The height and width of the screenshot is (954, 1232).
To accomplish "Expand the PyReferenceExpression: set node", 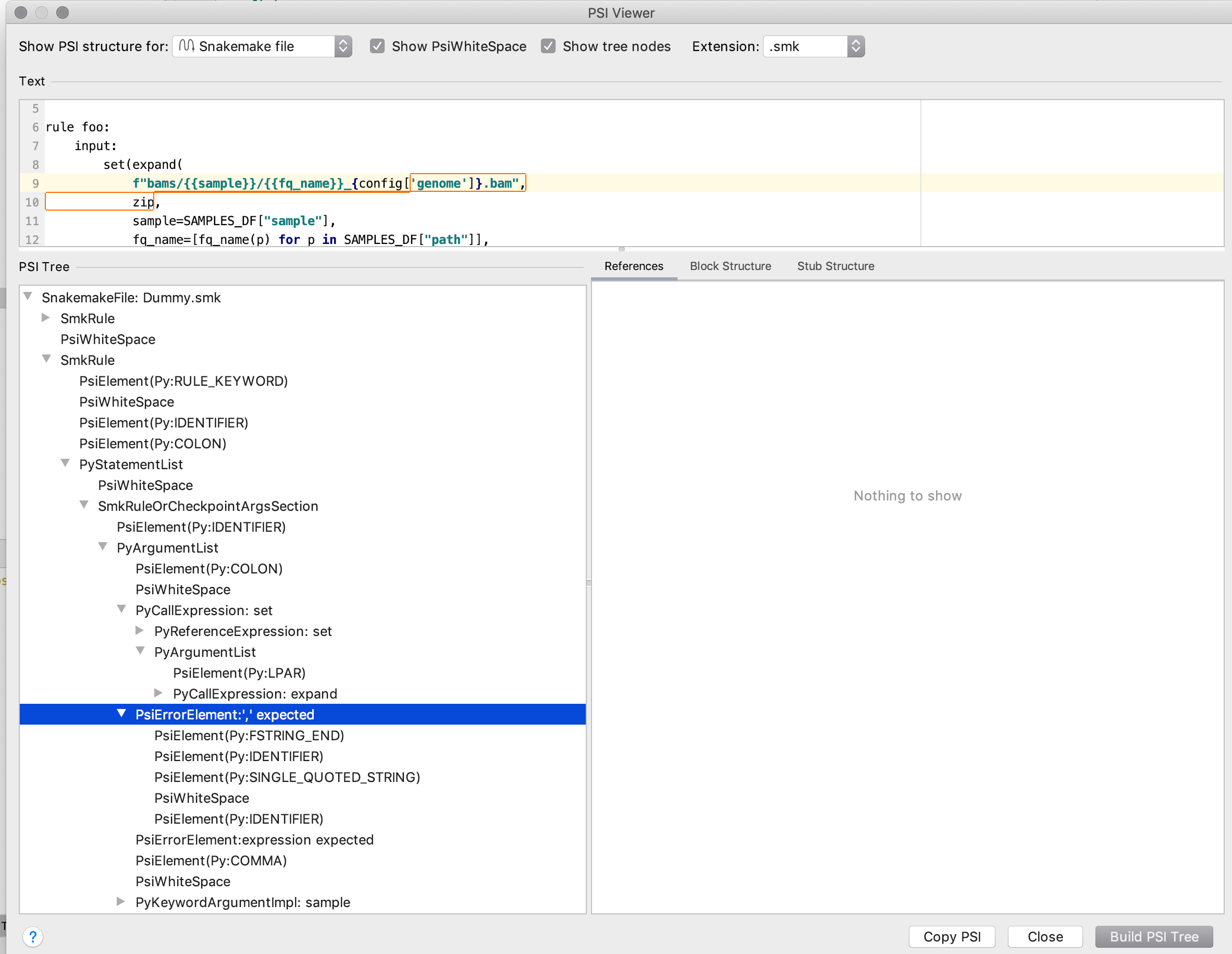I will [x=139, y=631].
